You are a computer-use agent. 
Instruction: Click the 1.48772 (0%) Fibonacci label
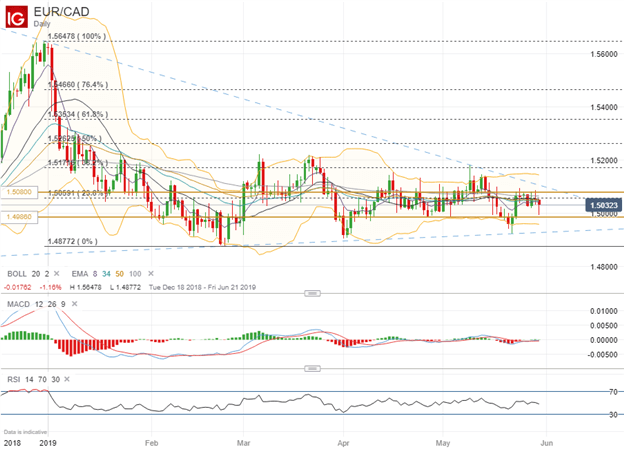click(72, 241)
